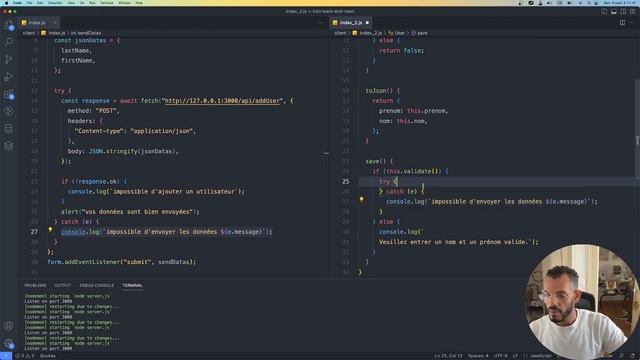This screenshot has height=360, width=640.
Task: Open Run and Debug view
Action: coord(9,76)
